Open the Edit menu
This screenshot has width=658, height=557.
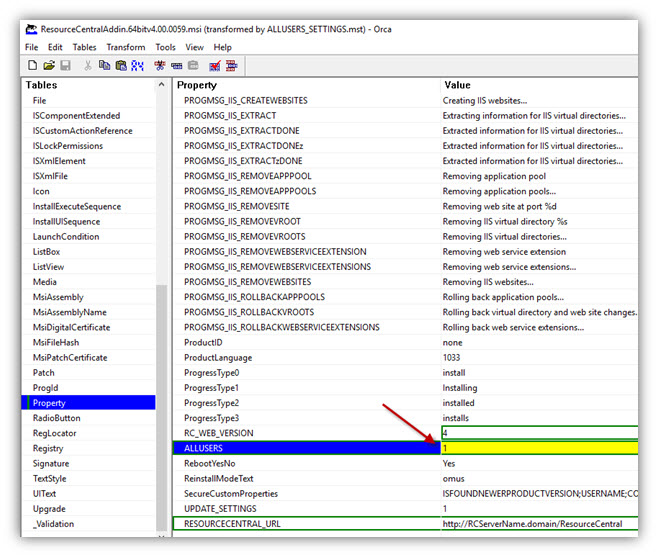click(x=55, y=47)
